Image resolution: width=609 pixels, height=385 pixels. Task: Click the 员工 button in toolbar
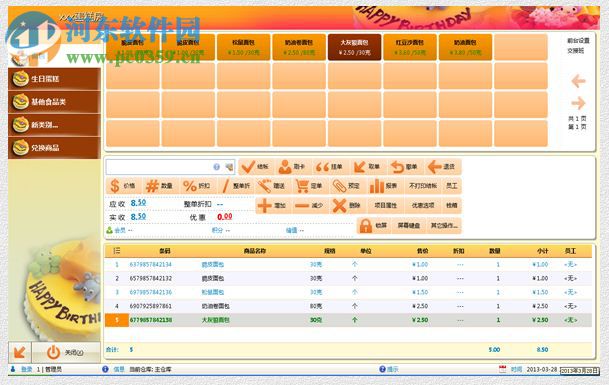tap(452, 186)
